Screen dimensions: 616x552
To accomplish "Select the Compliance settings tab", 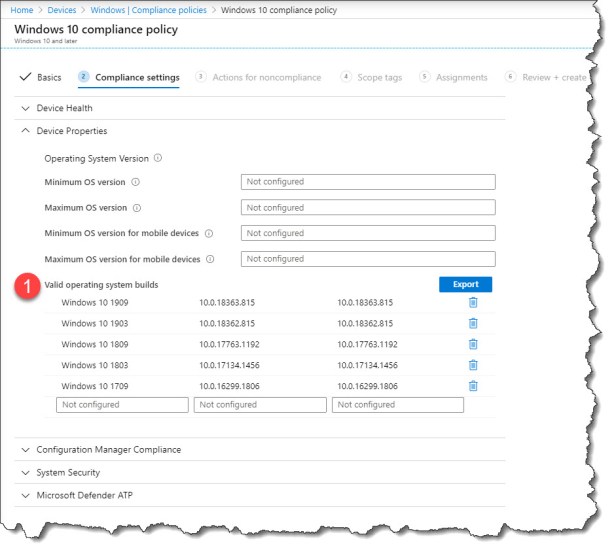I will (129, 77).
